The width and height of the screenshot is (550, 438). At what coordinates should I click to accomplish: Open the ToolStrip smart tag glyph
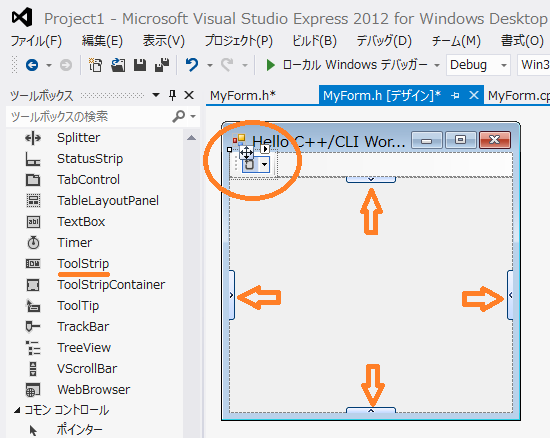(x=265, y=149)
